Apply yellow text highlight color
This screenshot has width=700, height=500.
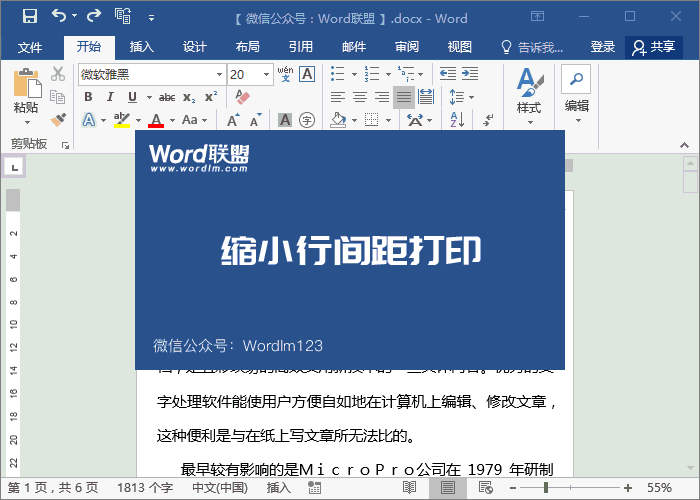(121, 120)
